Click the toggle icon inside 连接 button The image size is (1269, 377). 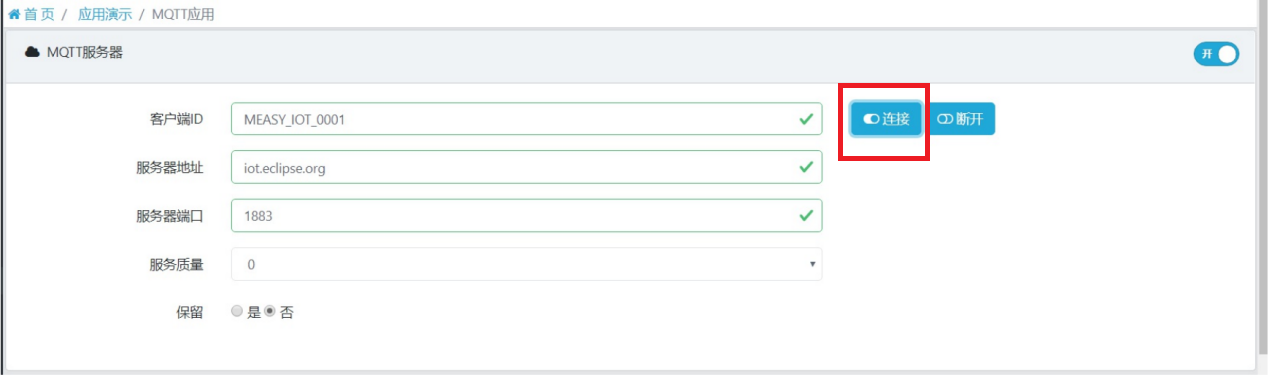point(871,119)
